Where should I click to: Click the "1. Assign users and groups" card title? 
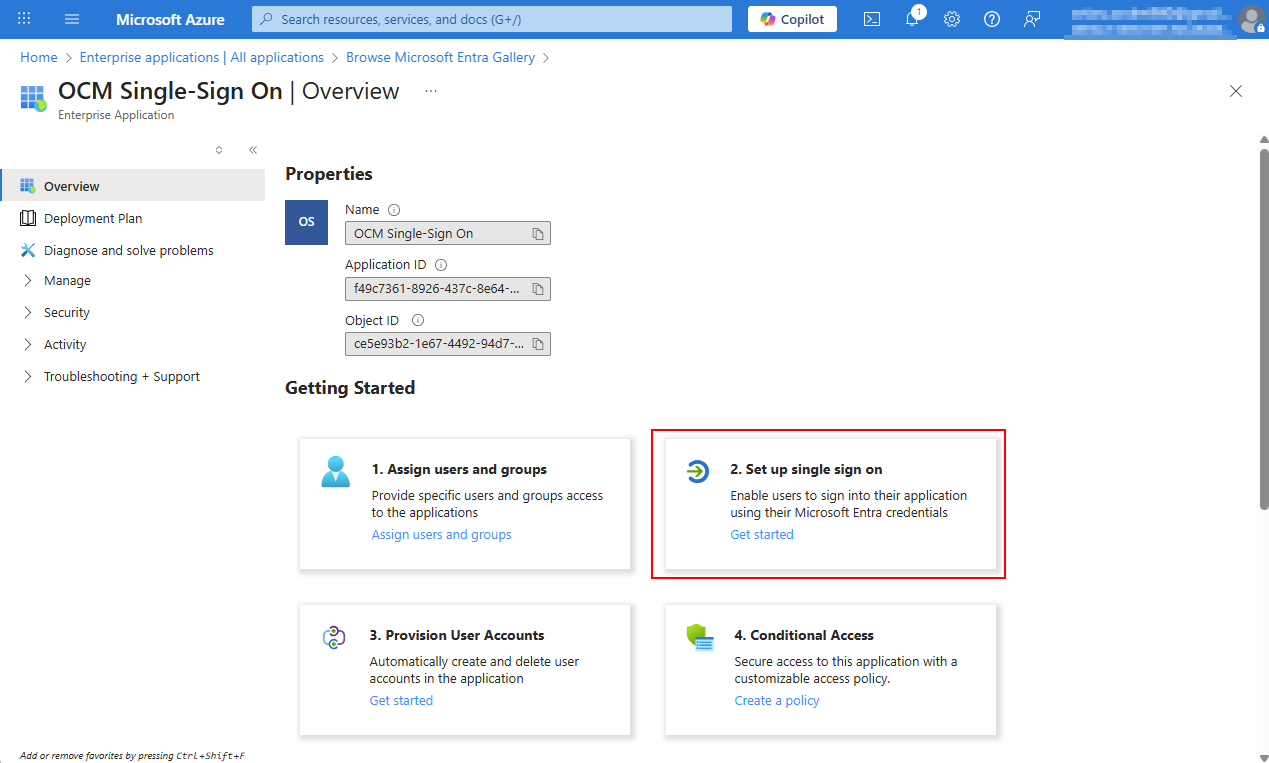459,469
